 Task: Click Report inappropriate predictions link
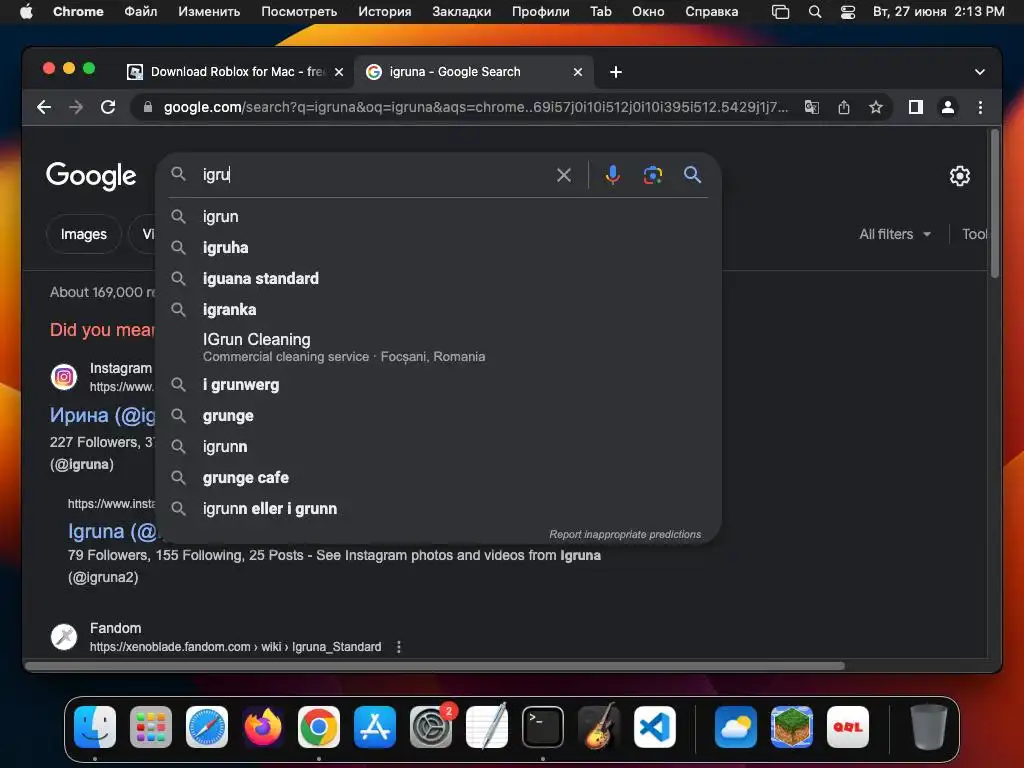click(625, 534)
